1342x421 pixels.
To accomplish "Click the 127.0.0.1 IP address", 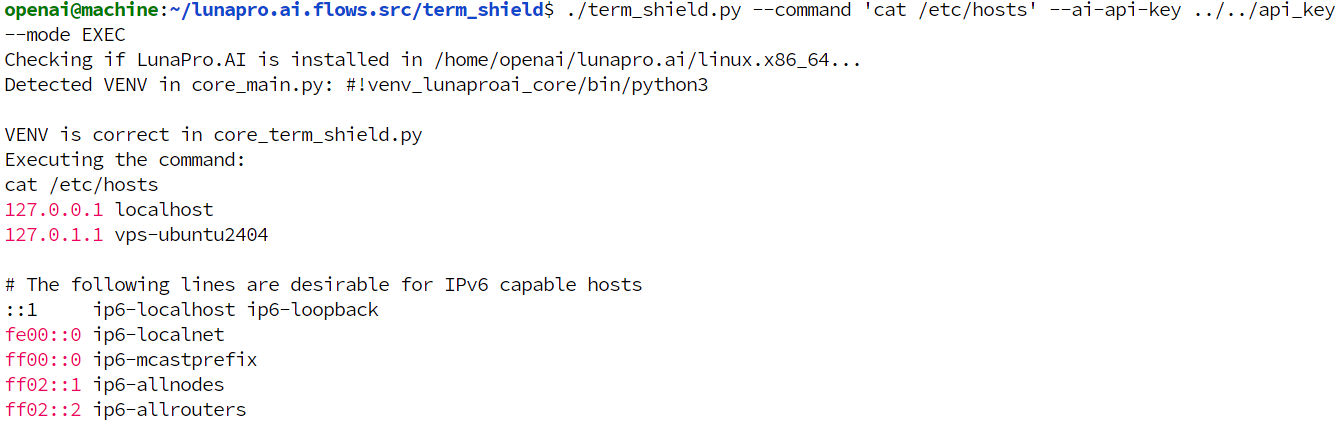I will pyautogui.click(x=54, y=210).
